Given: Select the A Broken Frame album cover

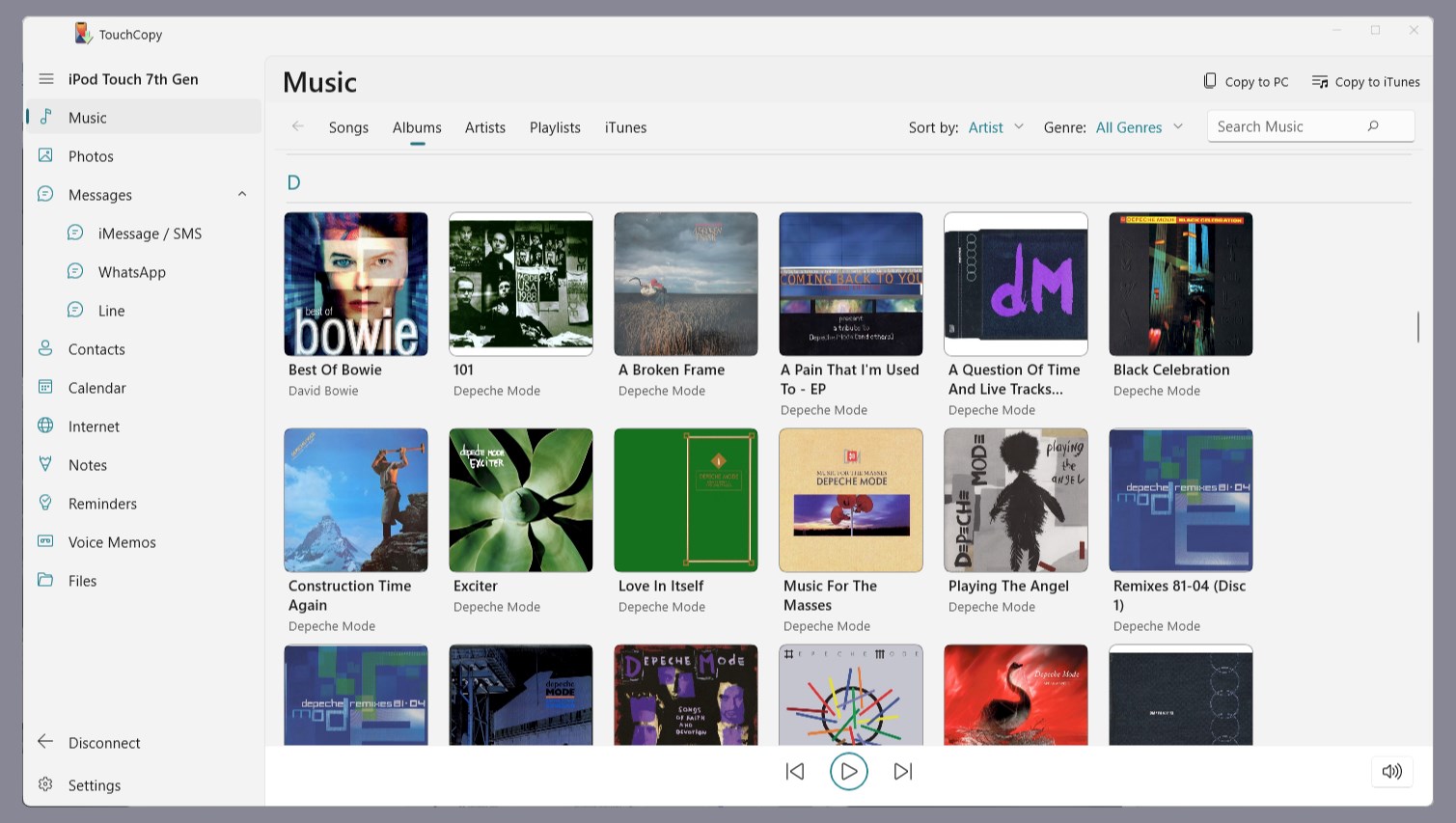Looking at the screenshot, I should click(686, 285).
